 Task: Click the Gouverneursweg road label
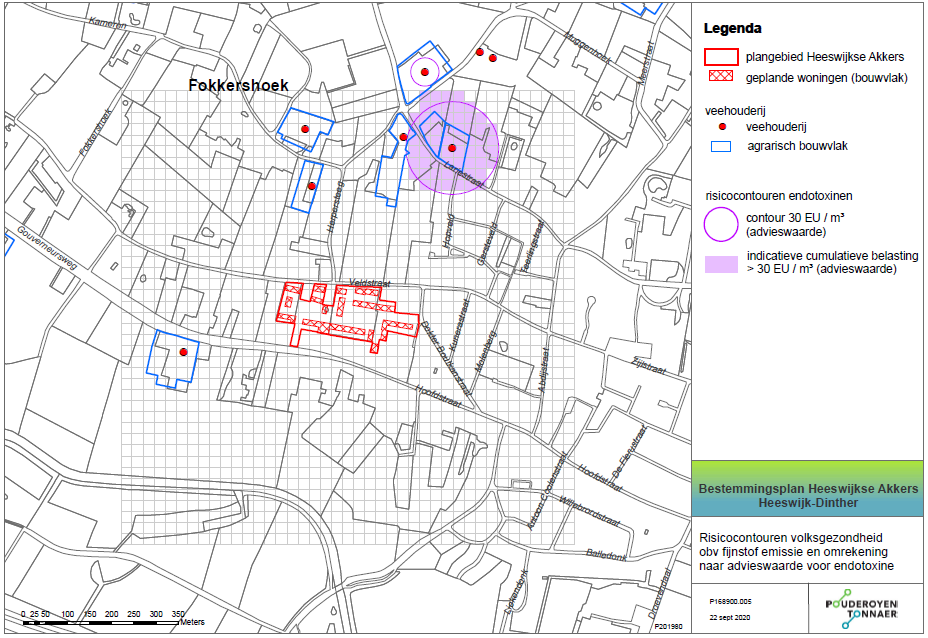click(47, 248)
